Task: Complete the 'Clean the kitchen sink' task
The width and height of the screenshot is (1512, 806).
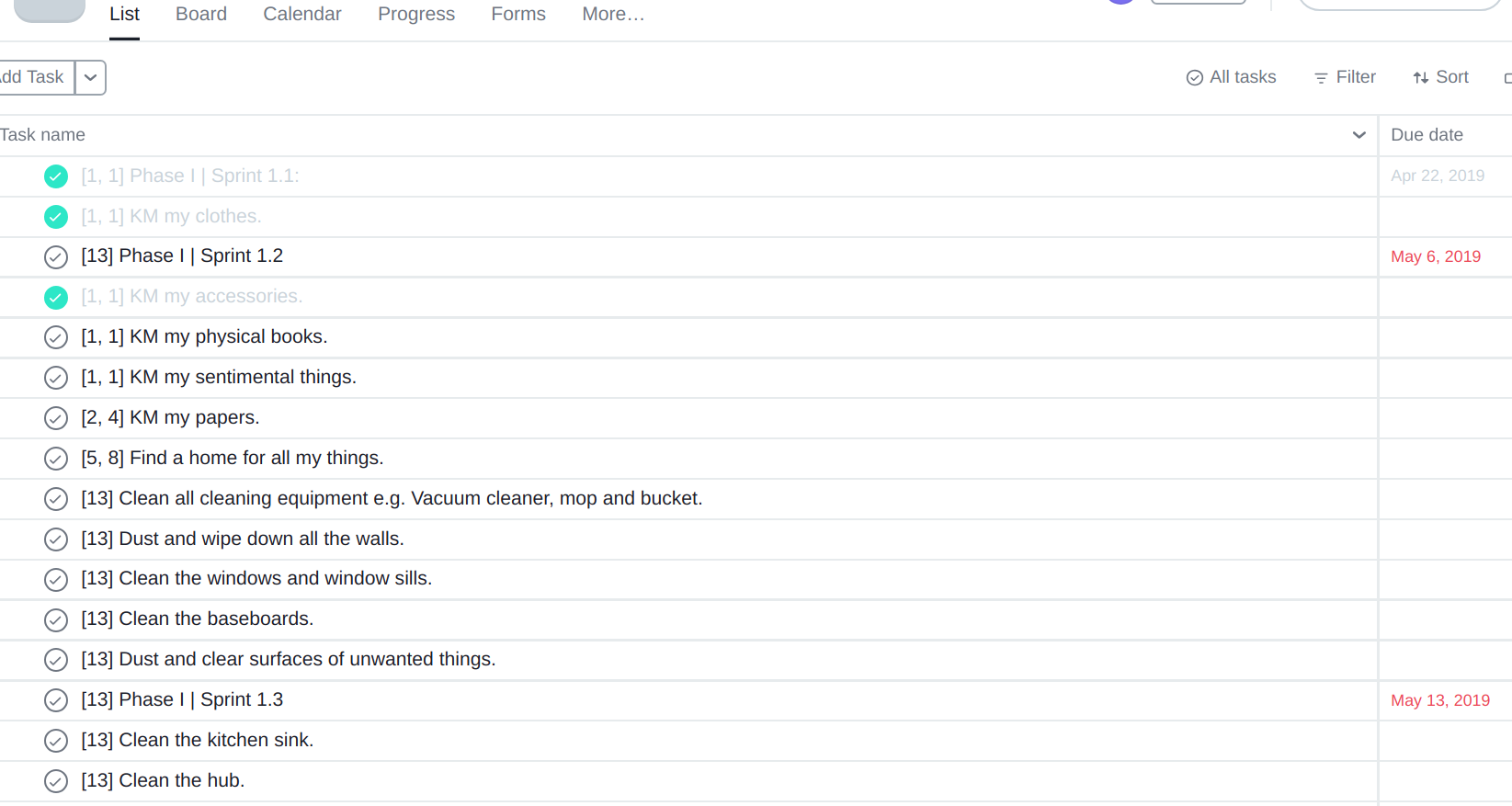Action: pyautogui.click(x=56, y=741)
